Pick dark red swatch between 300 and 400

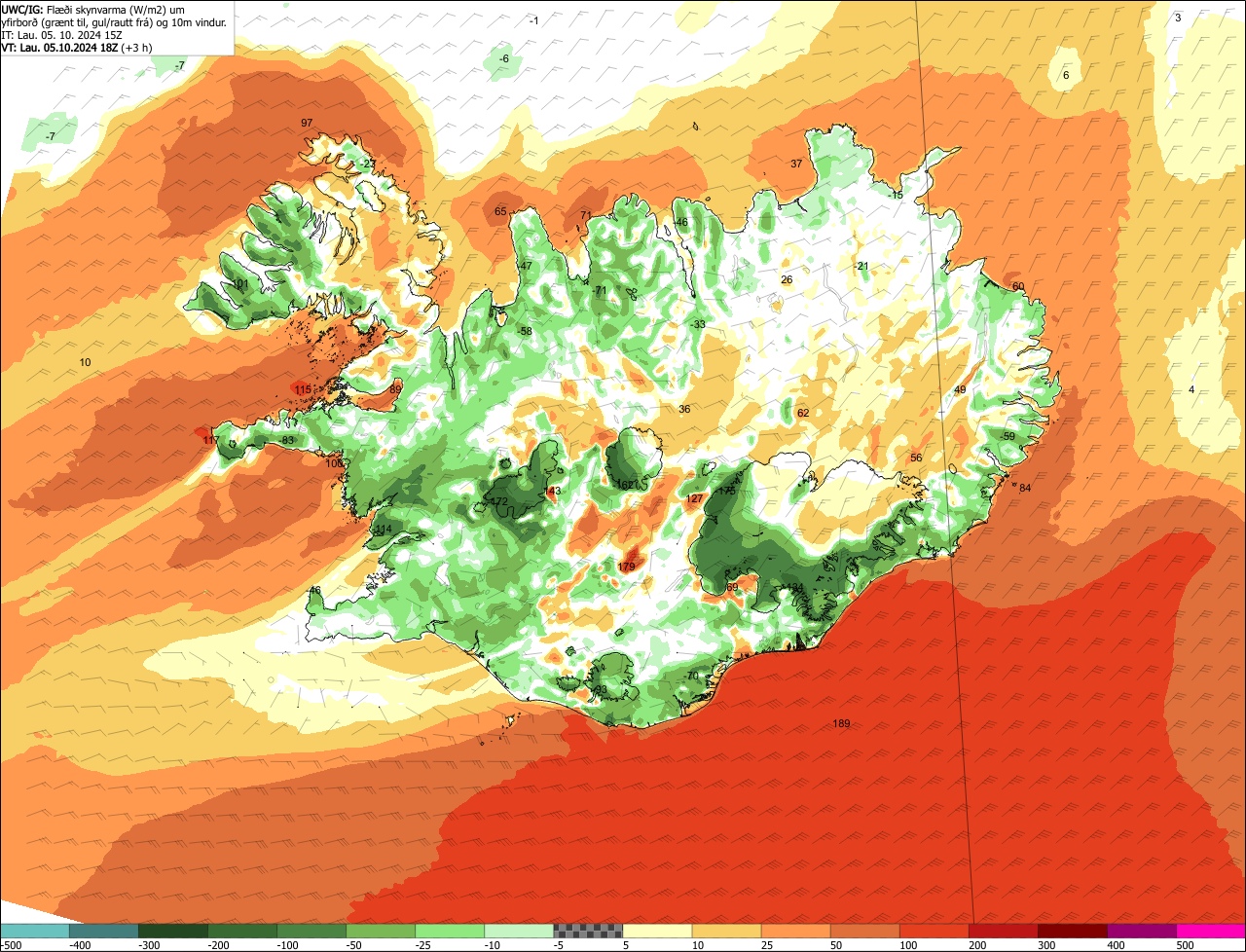(x=1072, y=931)
